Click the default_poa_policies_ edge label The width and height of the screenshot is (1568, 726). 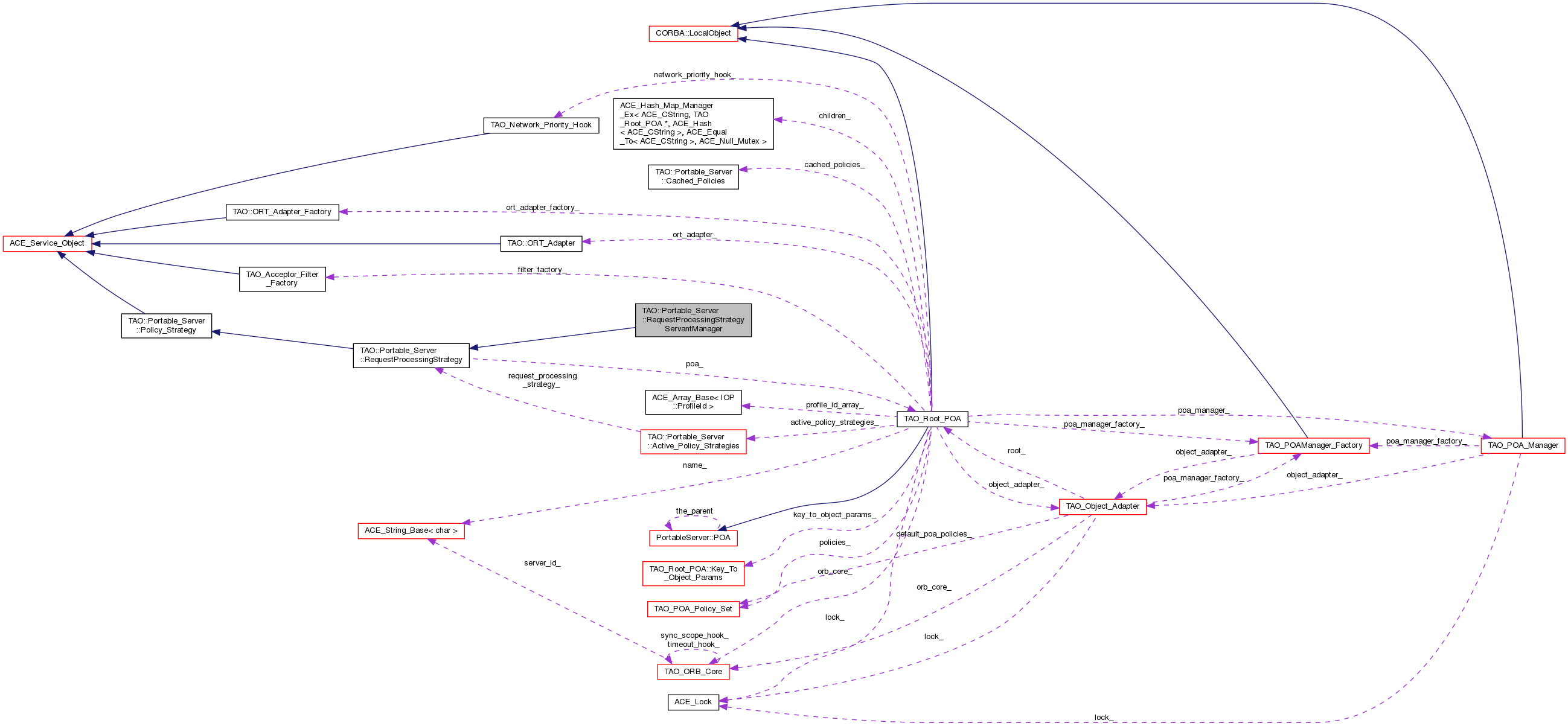click(933, 534)
